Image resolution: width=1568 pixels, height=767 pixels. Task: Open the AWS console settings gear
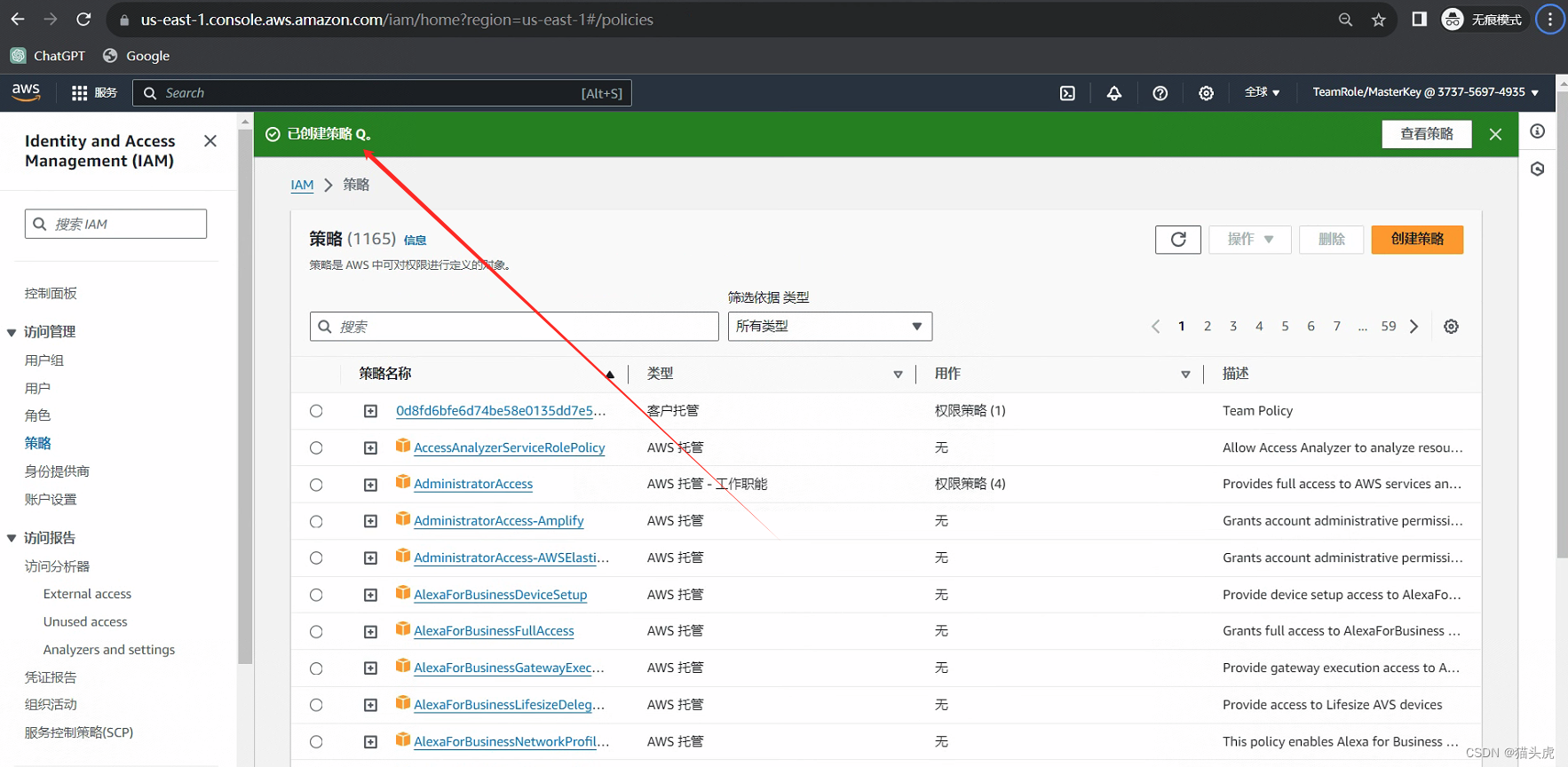pos(1206,93)
